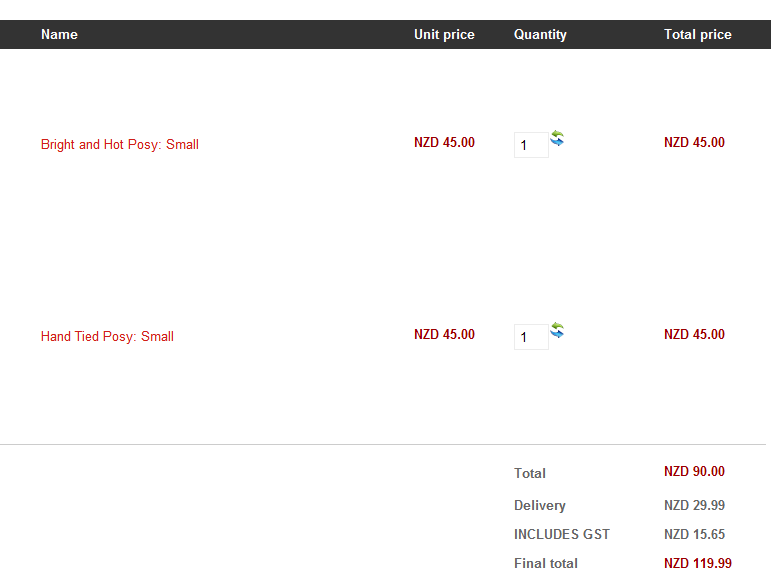Image resolution: width=779 pixels, height=581 pixels.
Task: Click the NZD 119.99 final total amount
Action: pos(698,563)
